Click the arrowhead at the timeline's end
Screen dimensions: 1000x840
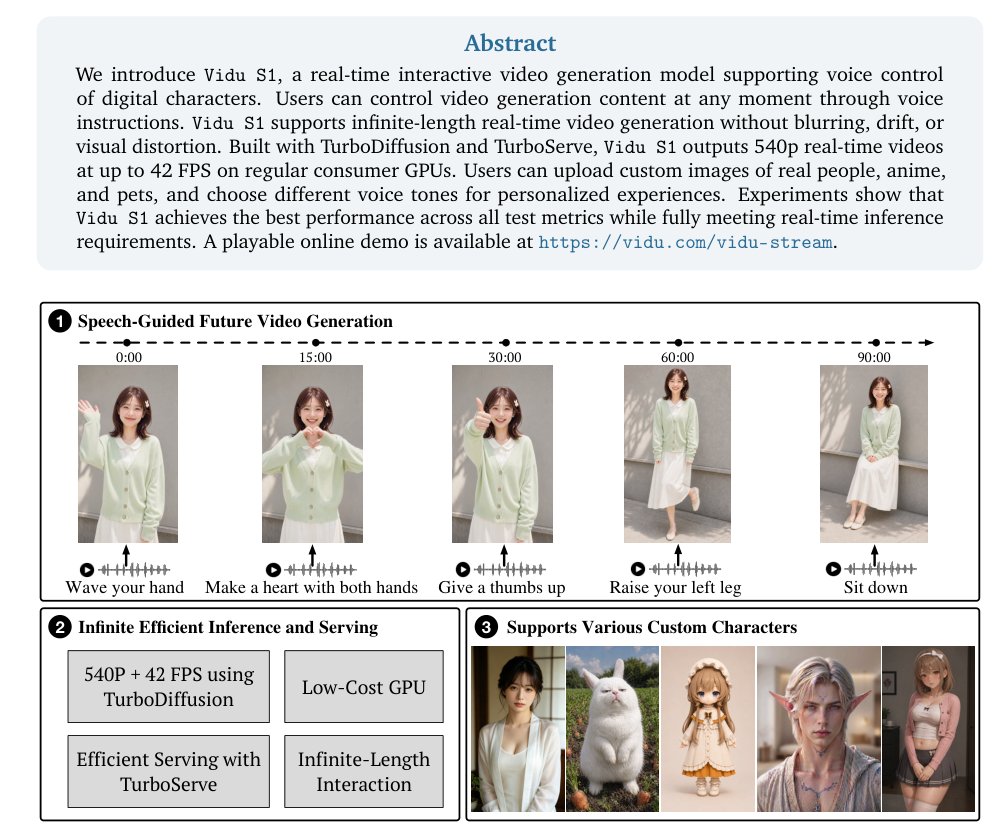(x=929, y=343)
